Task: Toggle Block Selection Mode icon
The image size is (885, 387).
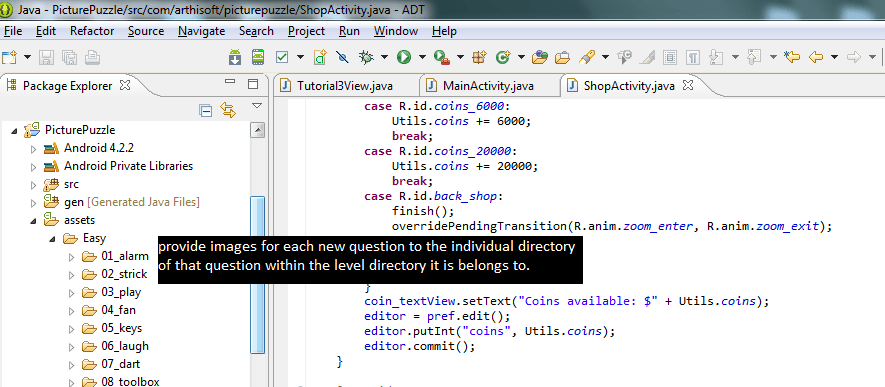Action: (670, 57)
